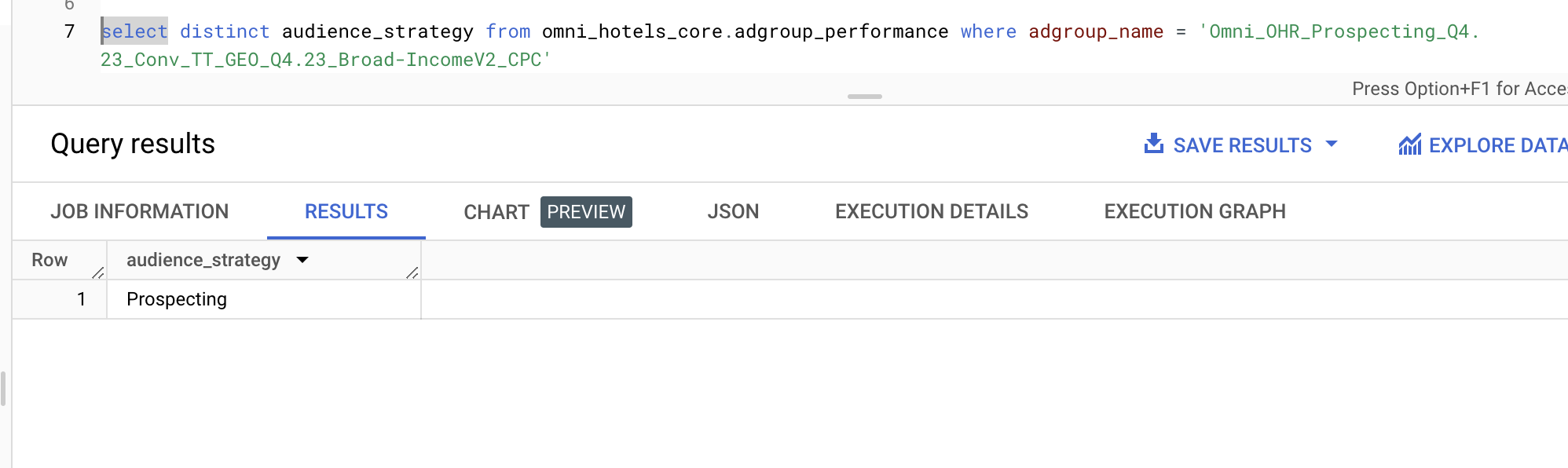Expand the Save Results dropdown caret

(1332, 144)
